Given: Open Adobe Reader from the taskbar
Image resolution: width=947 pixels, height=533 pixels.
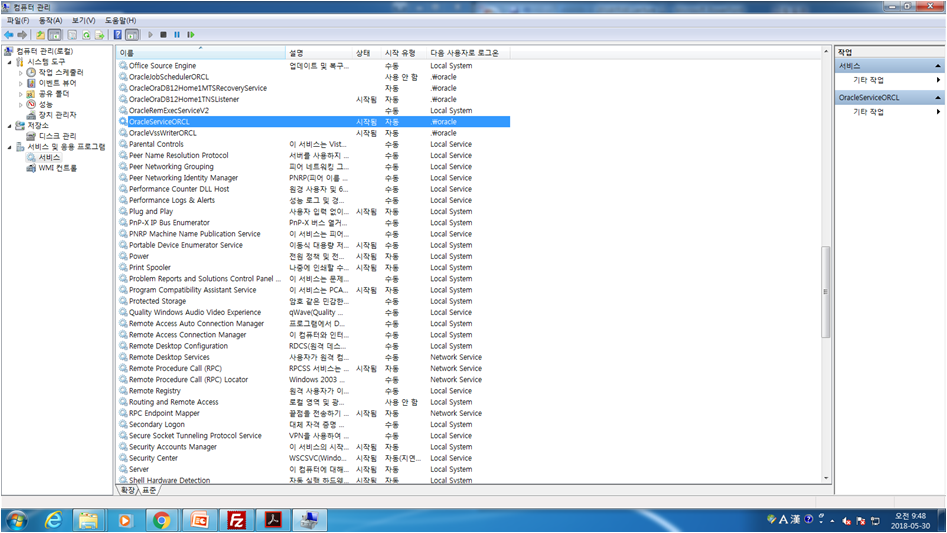Looking at the screenshot, I should (273, 520).
